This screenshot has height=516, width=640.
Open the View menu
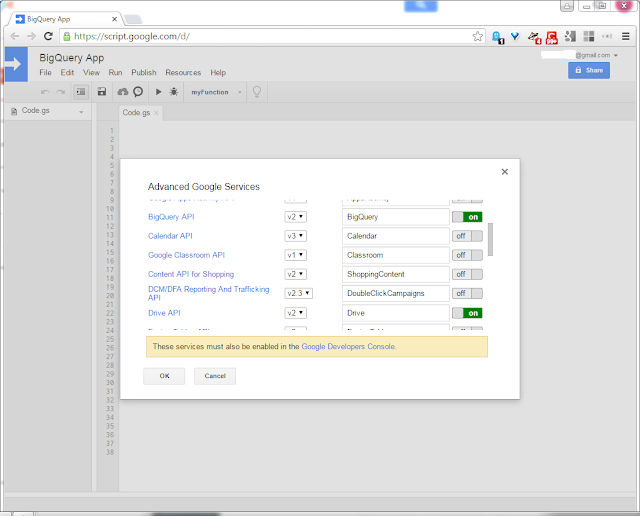click(91, 73)
